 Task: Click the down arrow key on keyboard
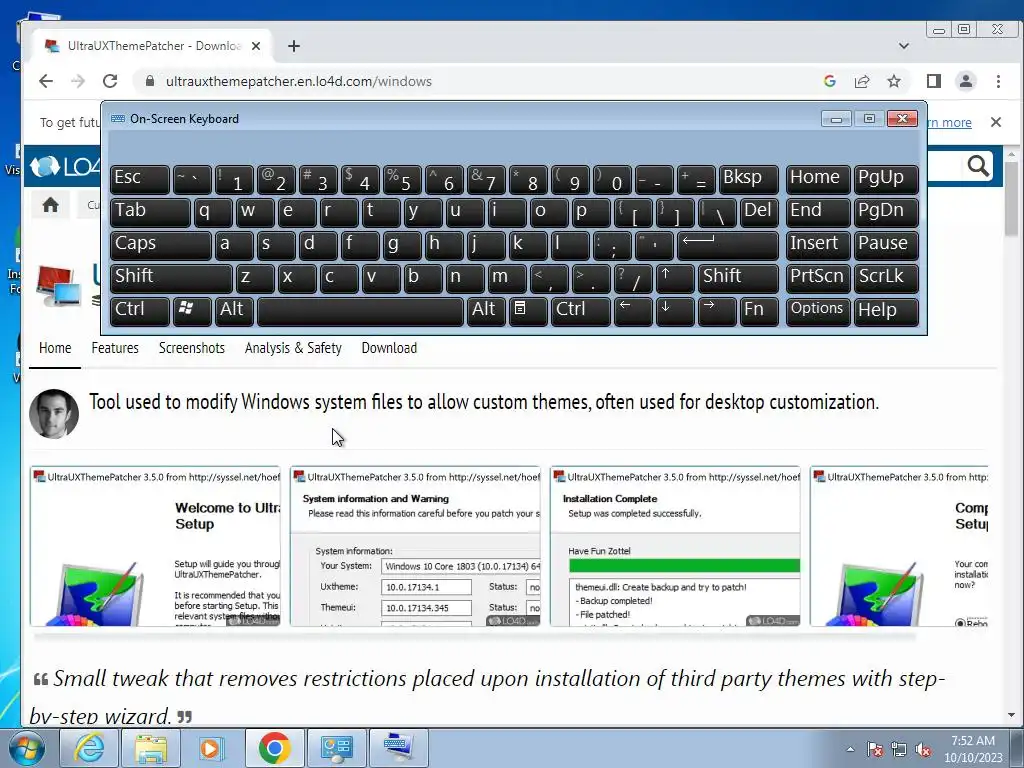pos(675,310)
